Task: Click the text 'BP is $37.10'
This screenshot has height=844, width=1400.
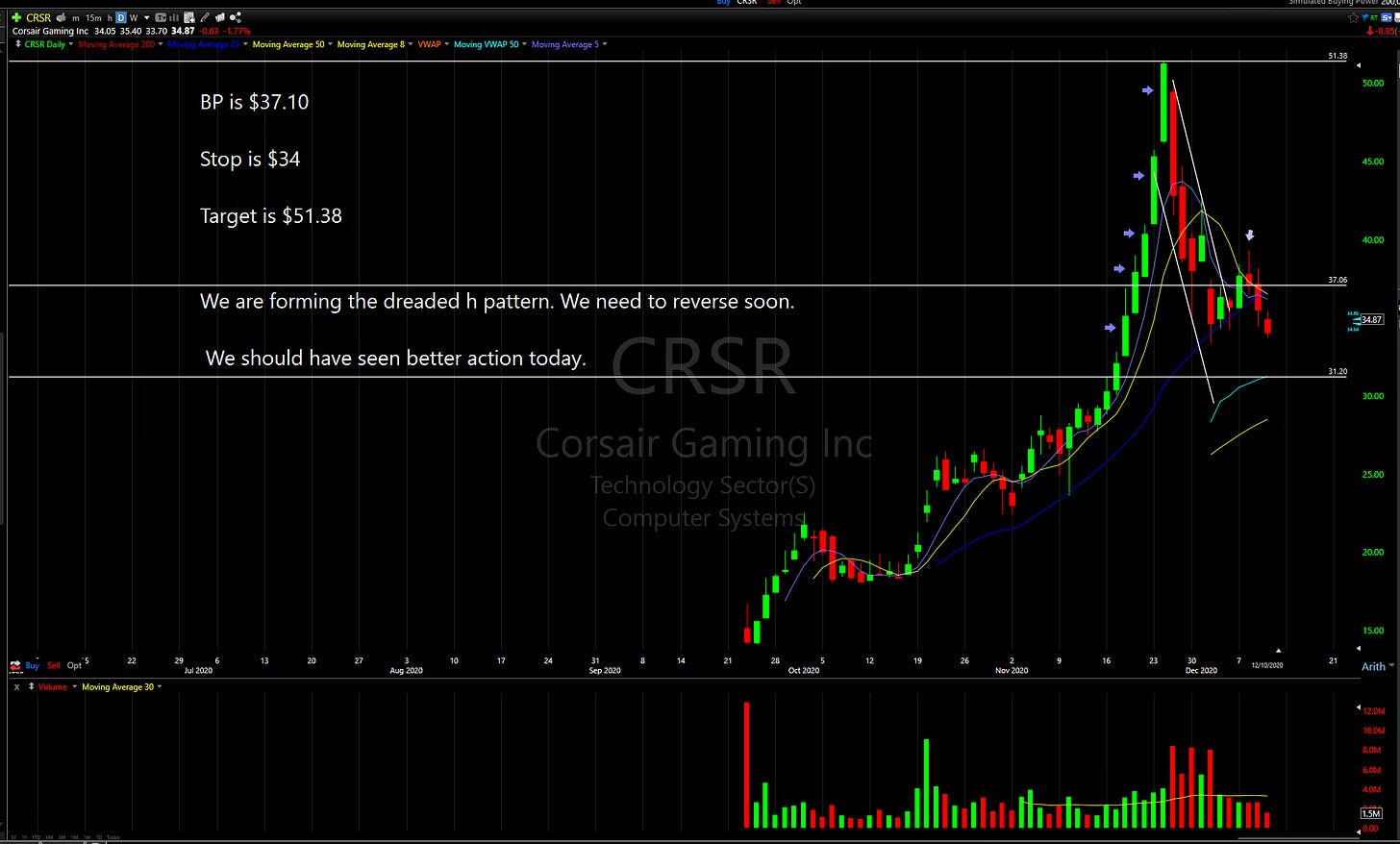Action: pos(254,102)
